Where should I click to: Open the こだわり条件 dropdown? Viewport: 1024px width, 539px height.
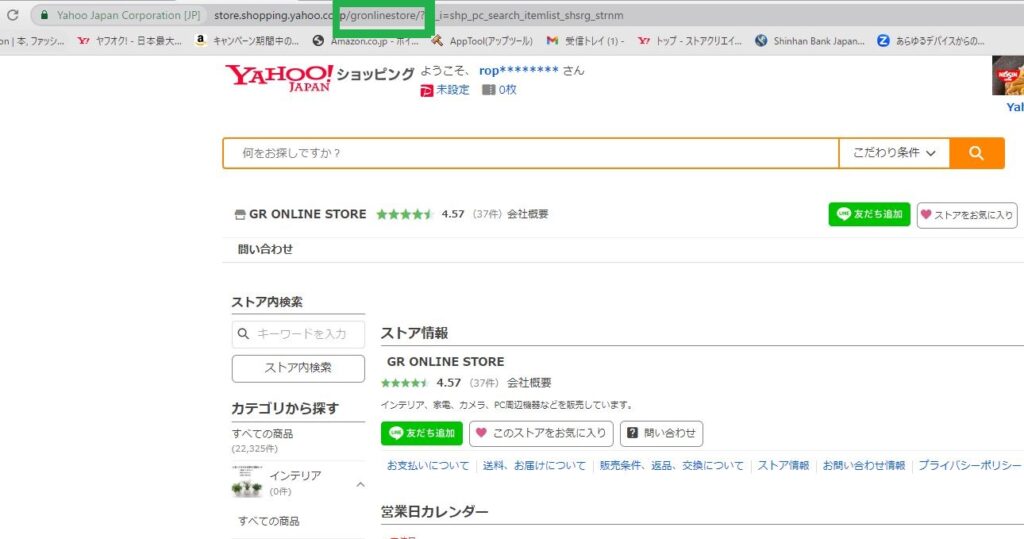click(894, 153)
